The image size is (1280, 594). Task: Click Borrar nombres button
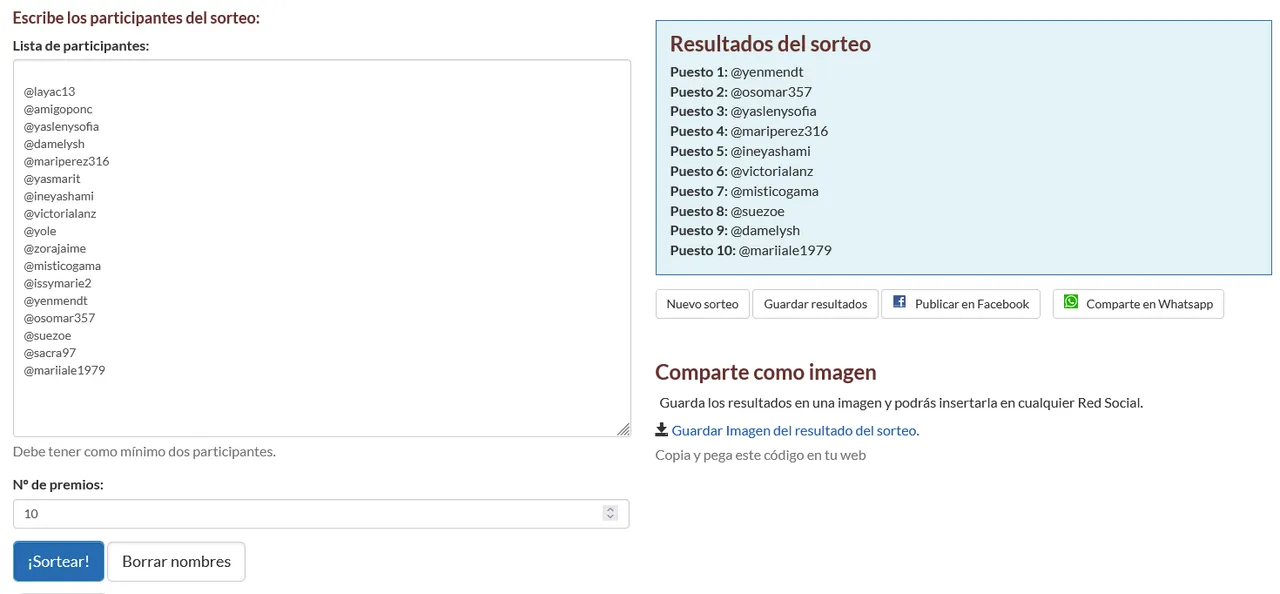[x=176, y=562]
